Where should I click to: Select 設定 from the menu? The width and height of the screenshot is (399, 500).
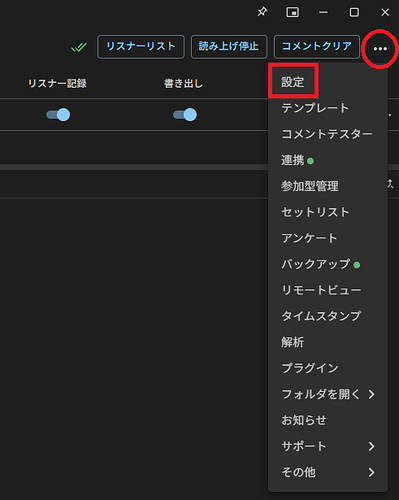coord(328,82)
